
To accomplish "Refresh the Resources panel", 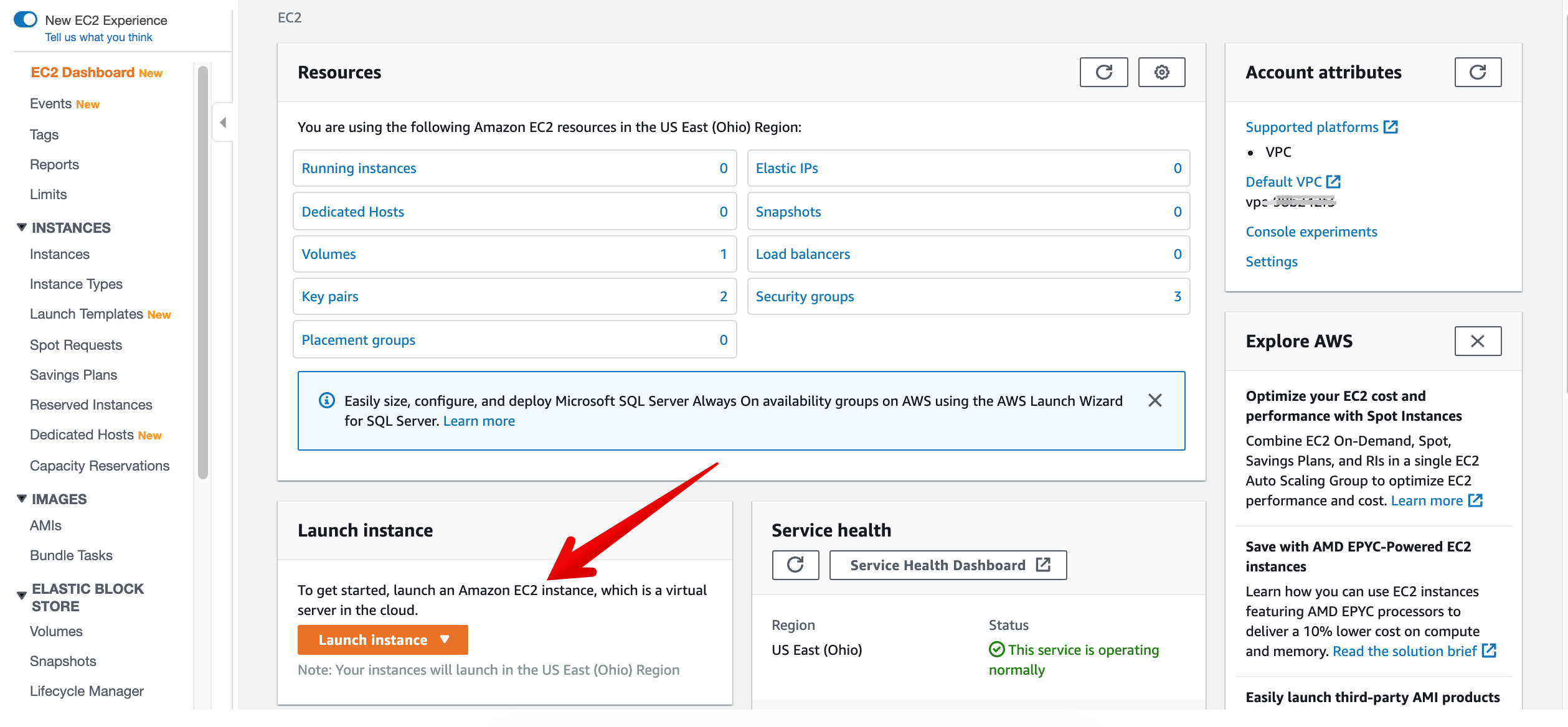I will pos(1103,72).
